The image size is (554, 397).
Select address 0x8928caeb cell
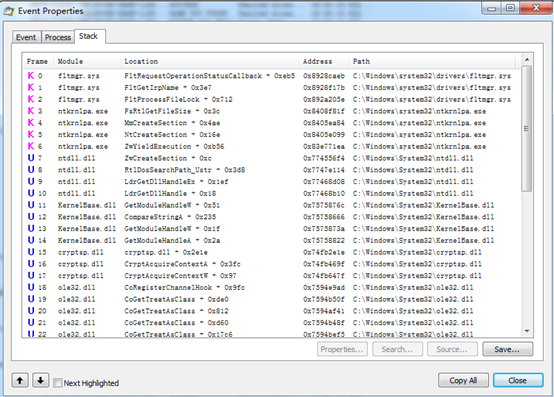point(324,76)
